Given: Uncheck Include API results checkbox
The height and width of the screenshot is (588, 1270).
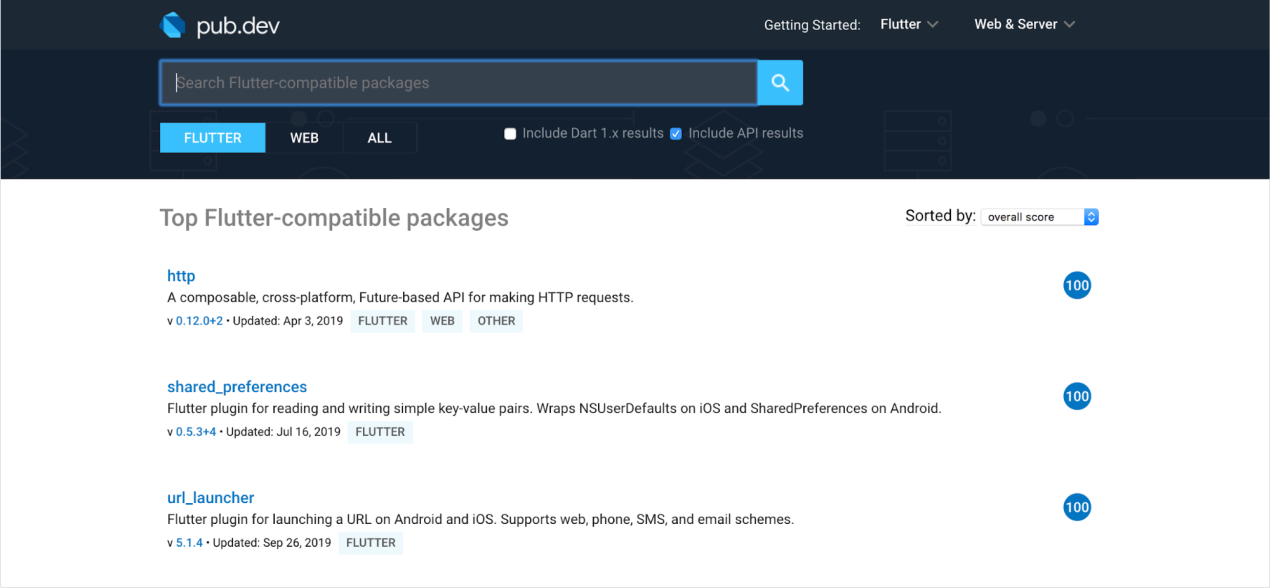Looking at the screenshot, I should pos(676,134).
